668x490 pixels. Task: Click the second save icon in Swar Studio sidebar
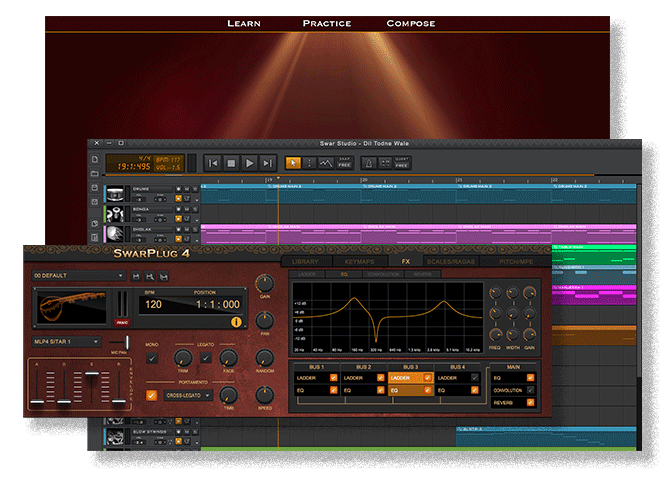coord(95,202)
